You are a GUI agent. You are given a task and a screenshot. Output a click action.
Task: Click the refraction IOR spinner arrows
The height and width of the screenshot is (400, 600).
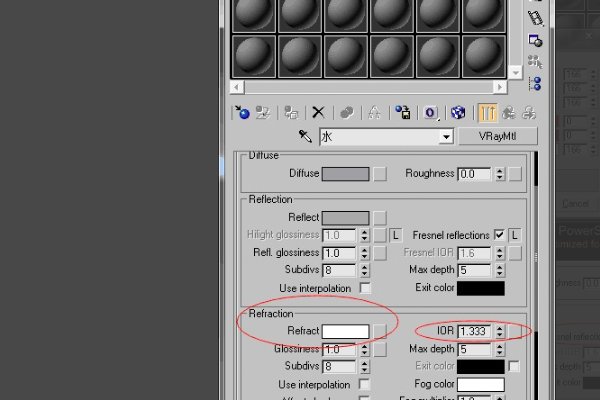[x=499, y=331]
